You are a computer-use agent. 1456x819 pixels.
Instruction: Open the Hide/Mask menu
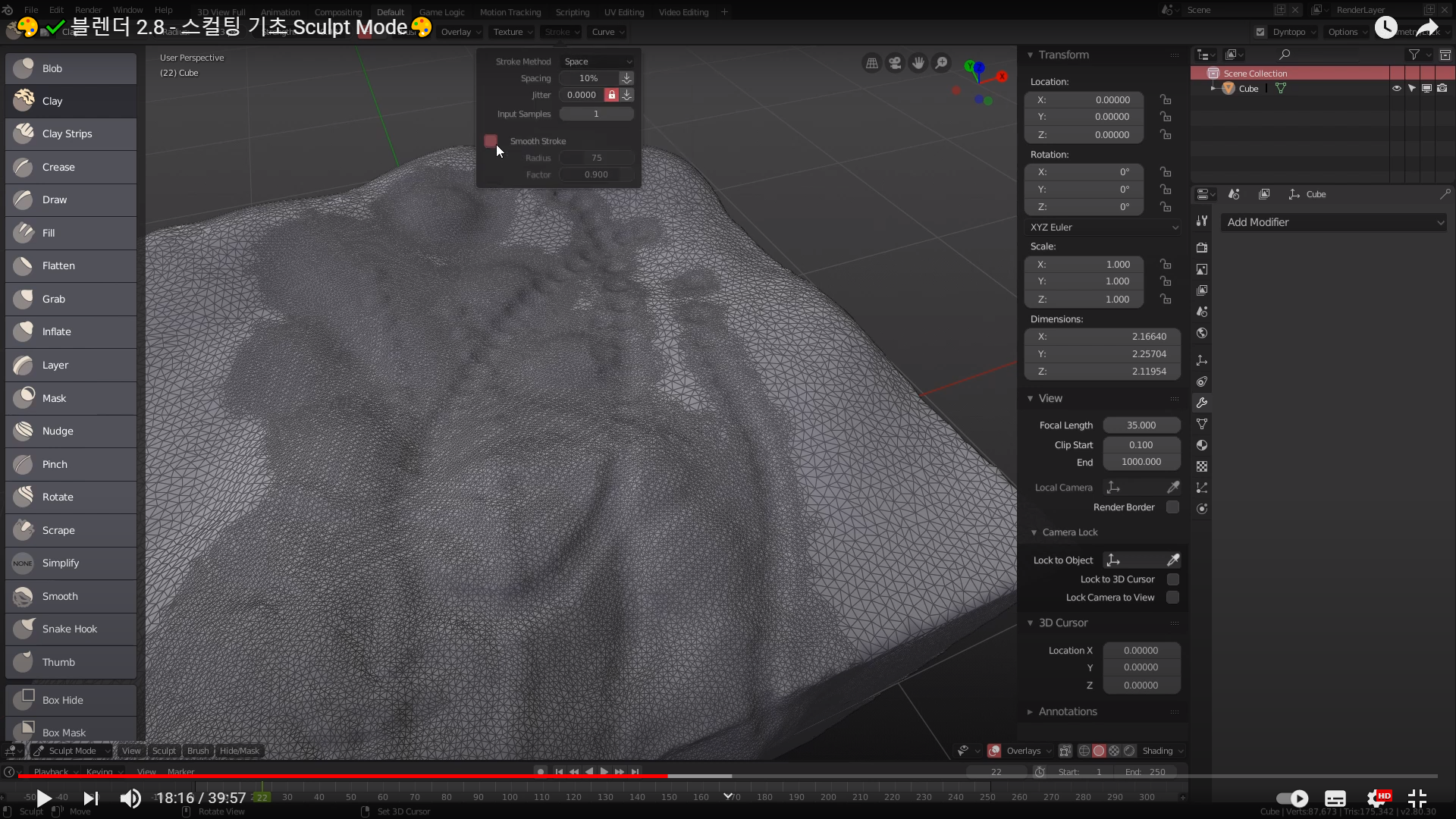point(240,751)
